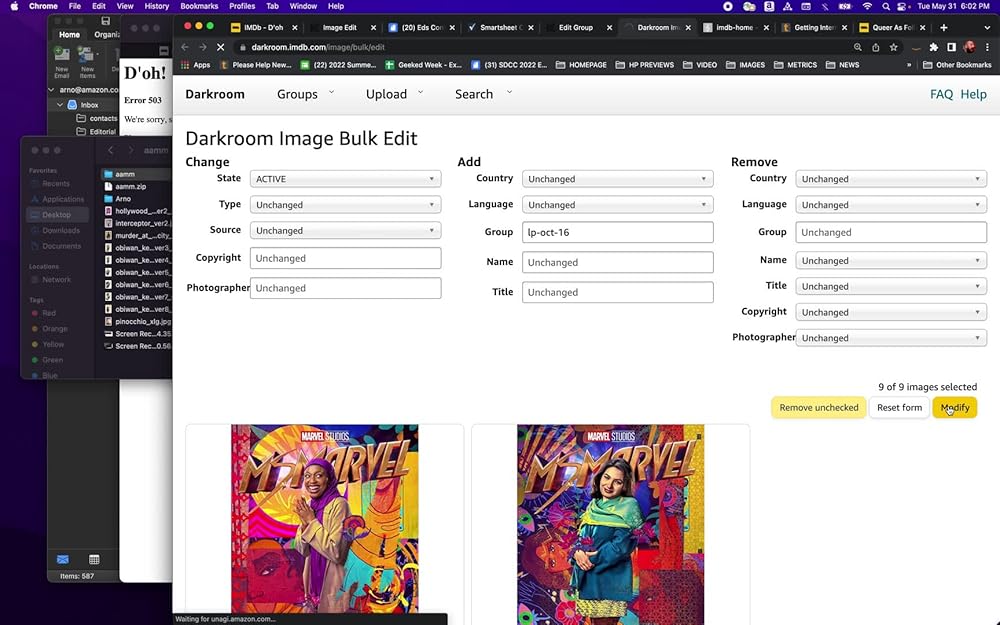Open the Remove Photographer dropdown

890,338
